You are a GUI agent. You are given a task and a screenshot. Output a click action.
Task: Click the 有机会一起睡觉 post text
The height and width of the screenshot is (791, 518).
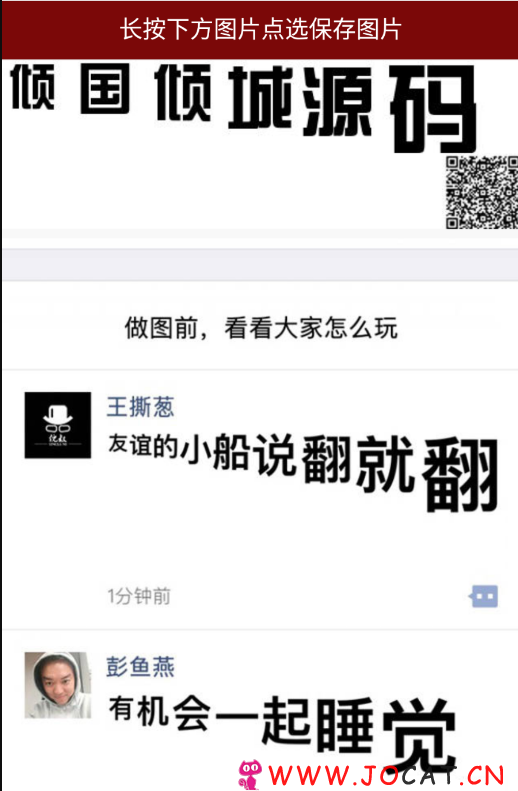click(x=282, y=730)
